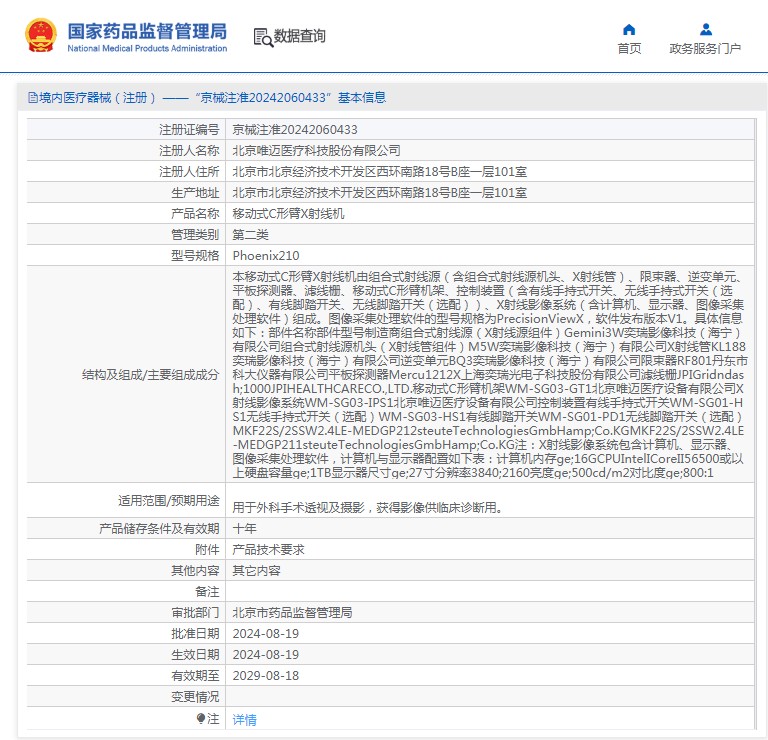Click the document icon before 境内医疗器械
The height and width of the screenshot is (740, 768).
click(33, 98)
